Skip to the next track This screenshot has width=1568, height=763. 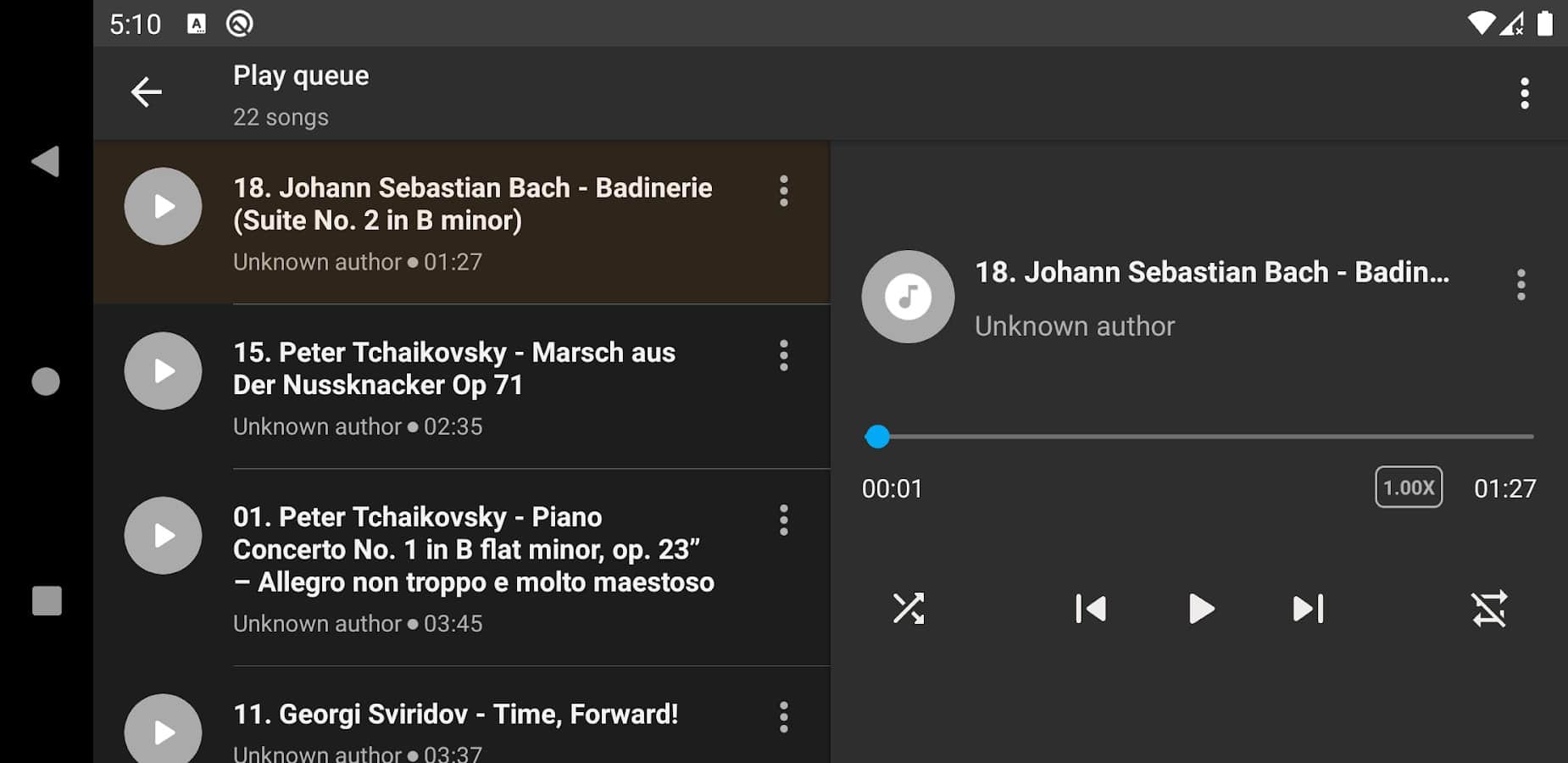[x=1308, y=609]
